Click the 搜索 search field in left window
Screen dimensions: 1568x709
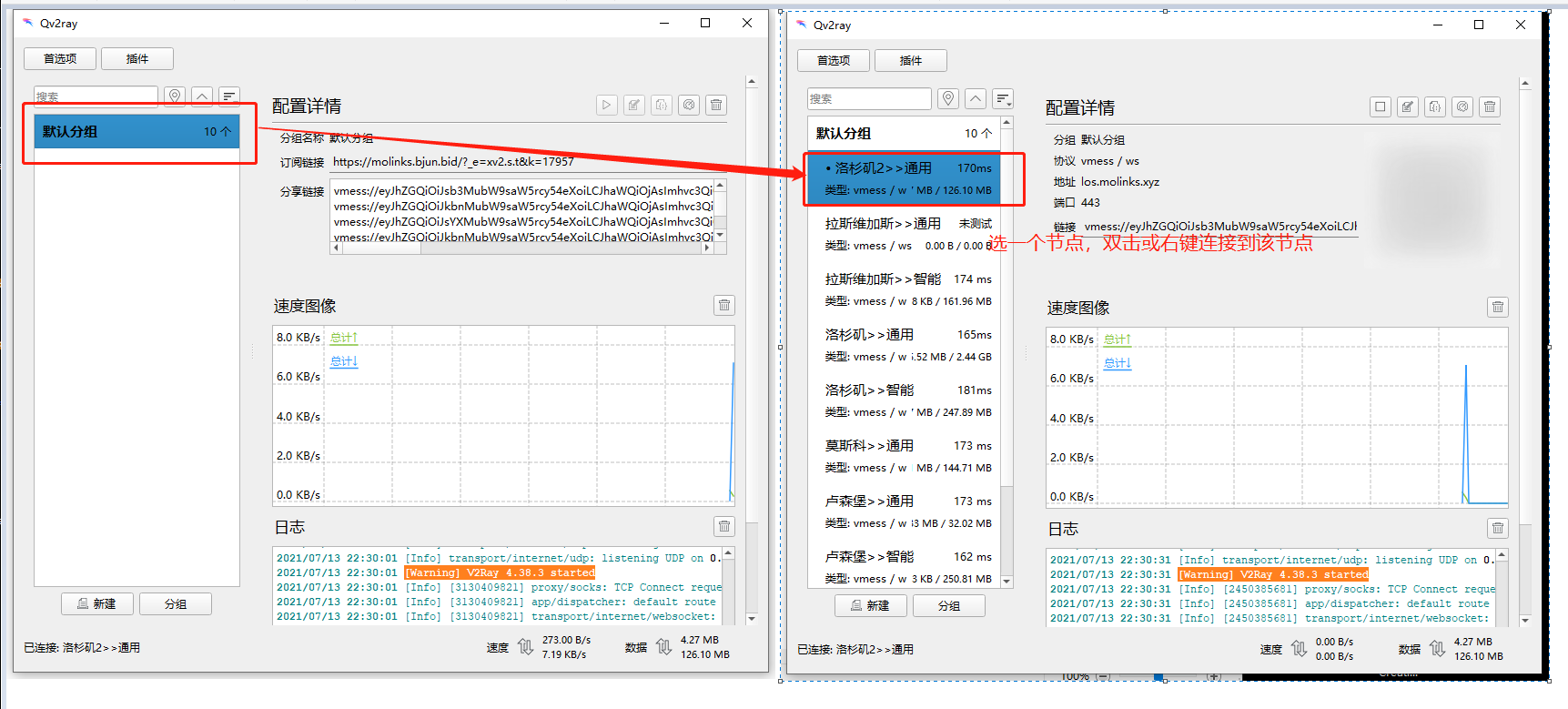coord(96,96)
